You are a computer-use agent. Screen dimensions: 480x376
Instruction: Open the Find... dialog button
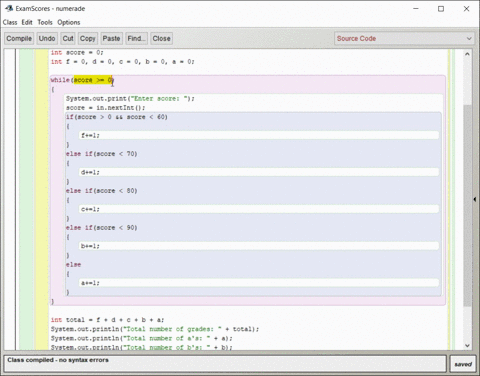(x=136, y=38)
